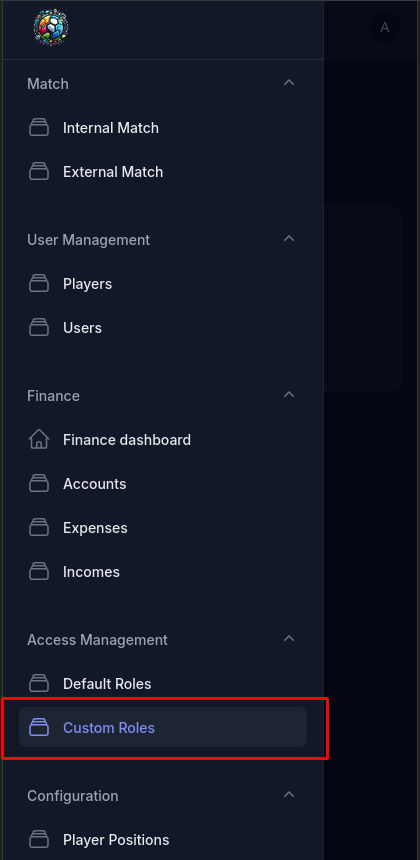
Task: Open the user avatar labeled A
Action: (385, 27)
